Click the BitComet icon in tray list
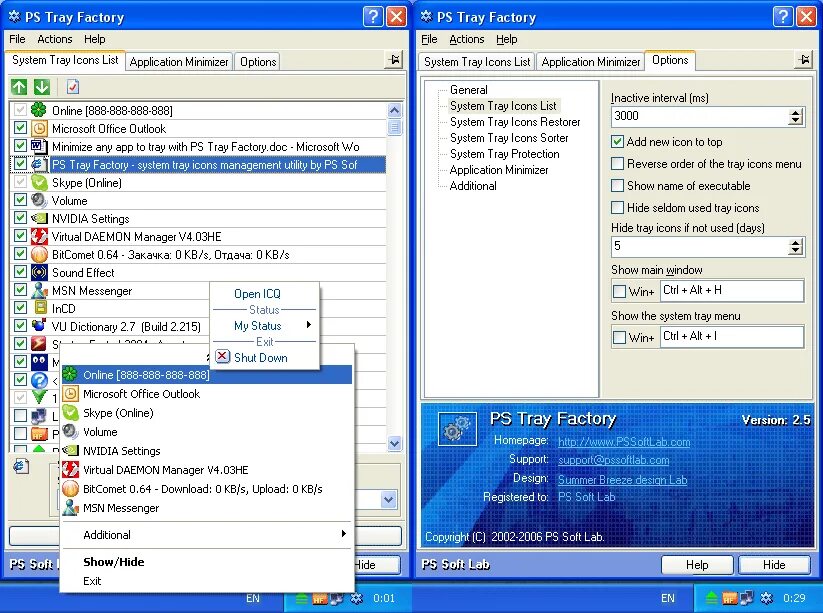Screen dimensions: 823x613 click(x=39, y=255)
